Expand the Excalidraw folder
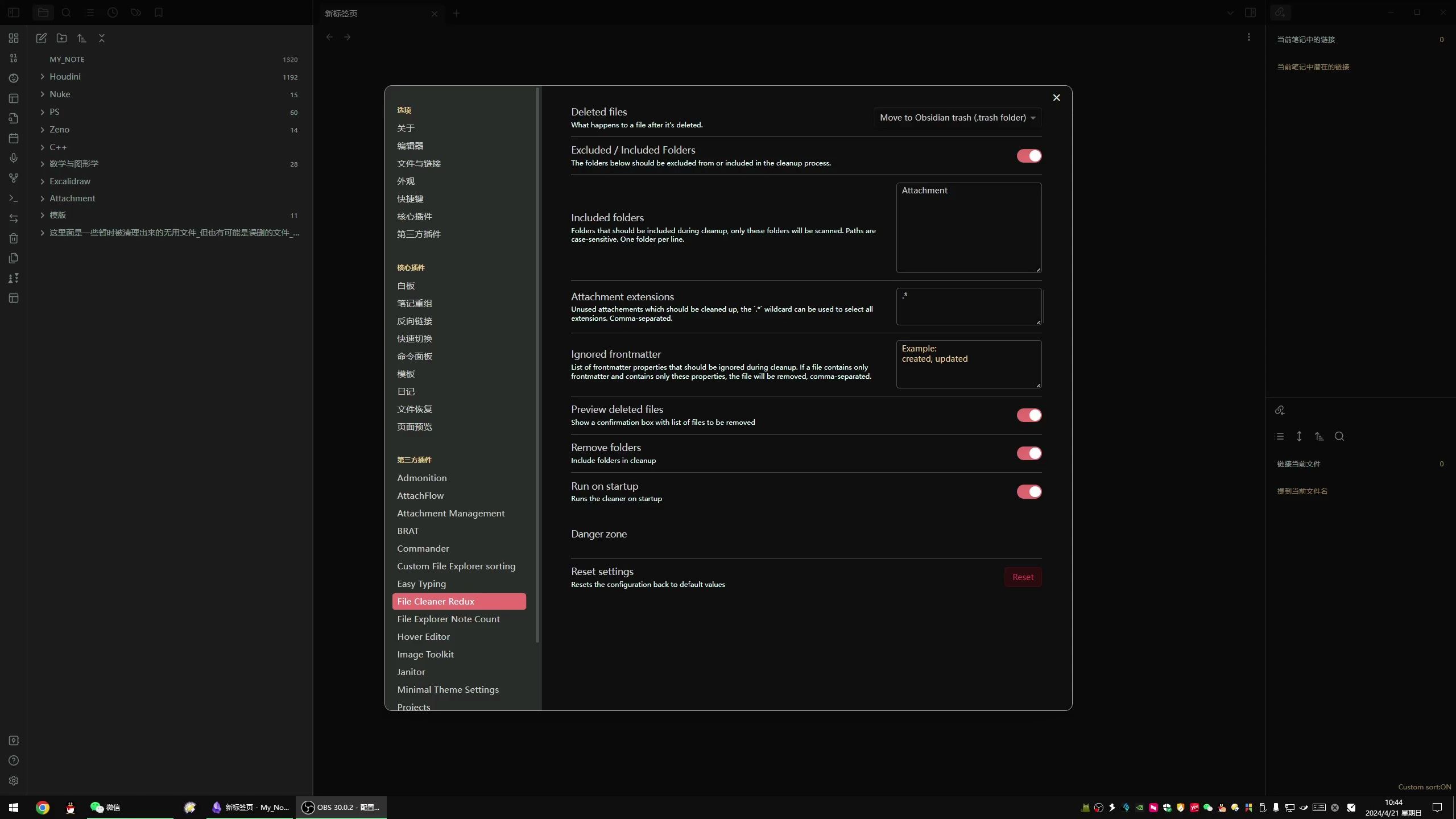Image resolution: width=1456 pixels, height=819 pixels. point(69,181)
